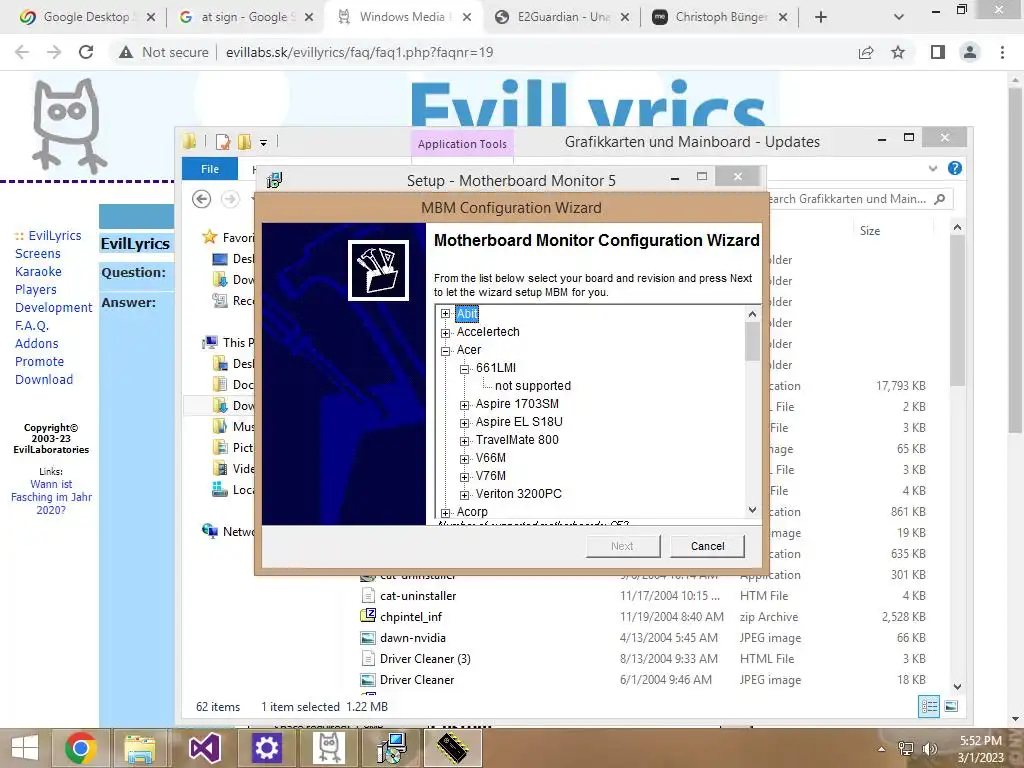Expand the TravelMate 800 node
1024x768 pixels.
[464, 441]
